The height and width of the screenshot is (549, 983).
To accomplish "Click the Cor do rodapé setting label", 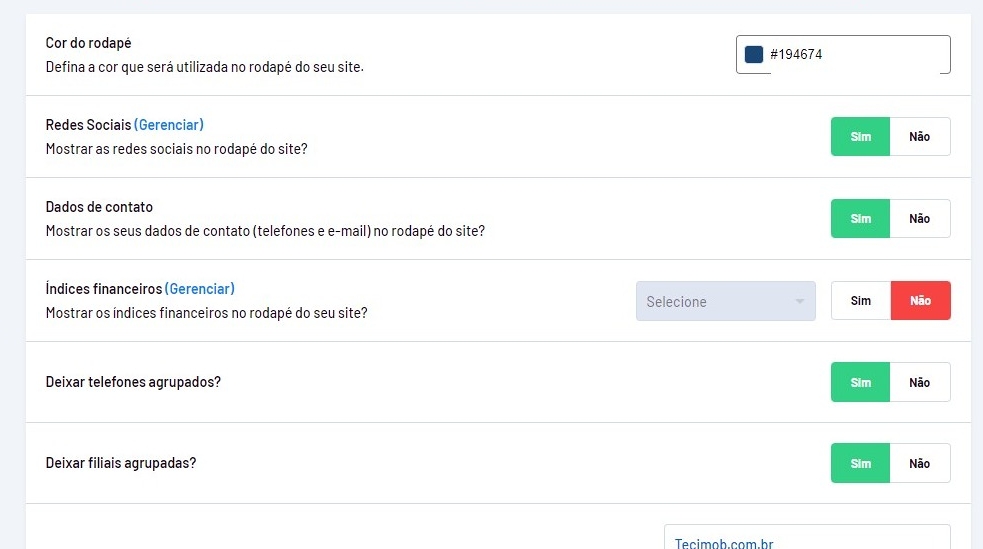I will [89, 43].
